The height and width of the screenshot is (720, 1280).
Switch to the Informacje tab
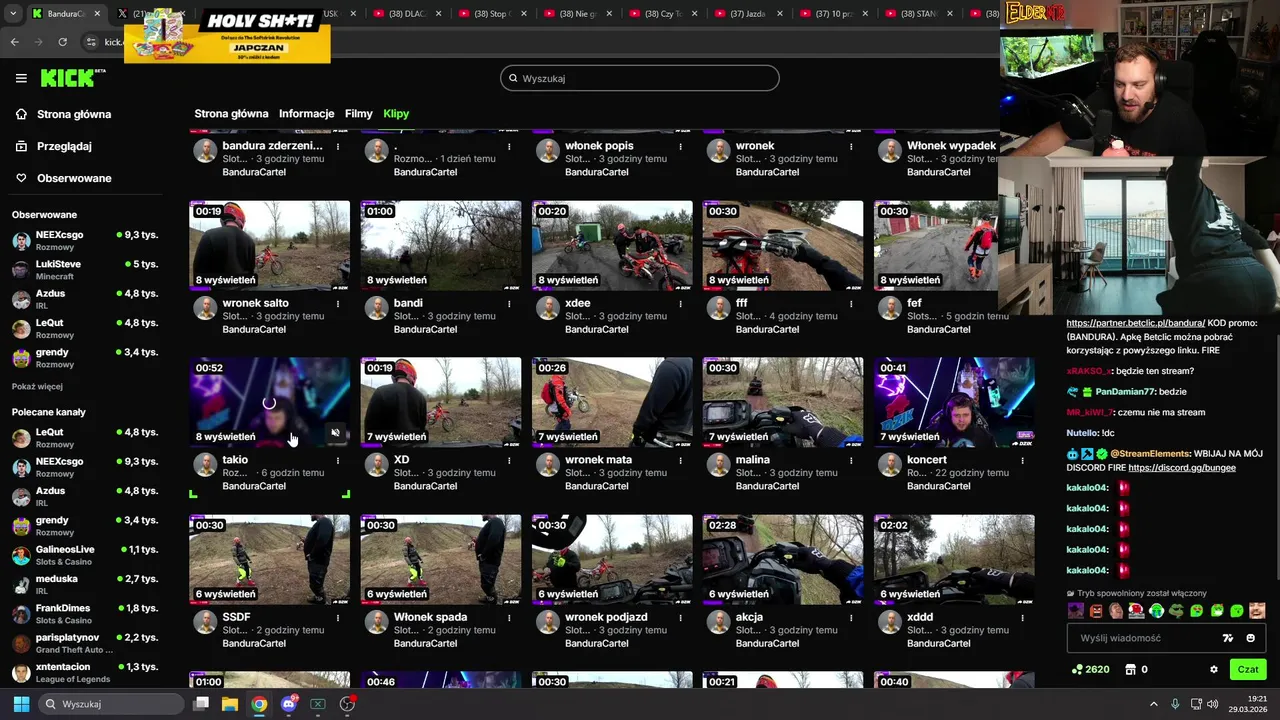(306, 114)
